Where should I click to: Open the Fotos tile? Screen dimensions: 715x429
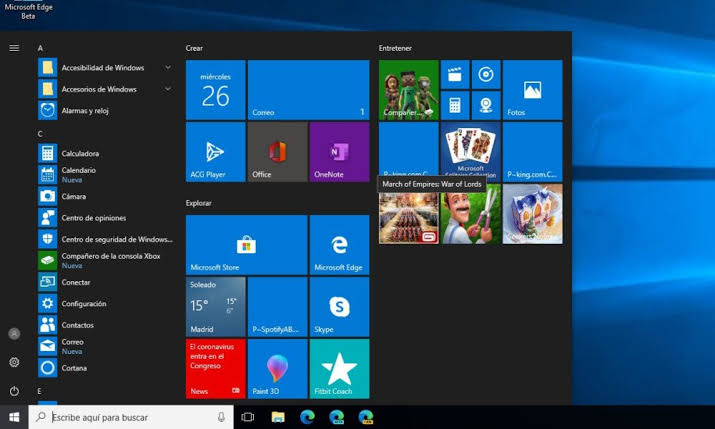coord(532,90)
